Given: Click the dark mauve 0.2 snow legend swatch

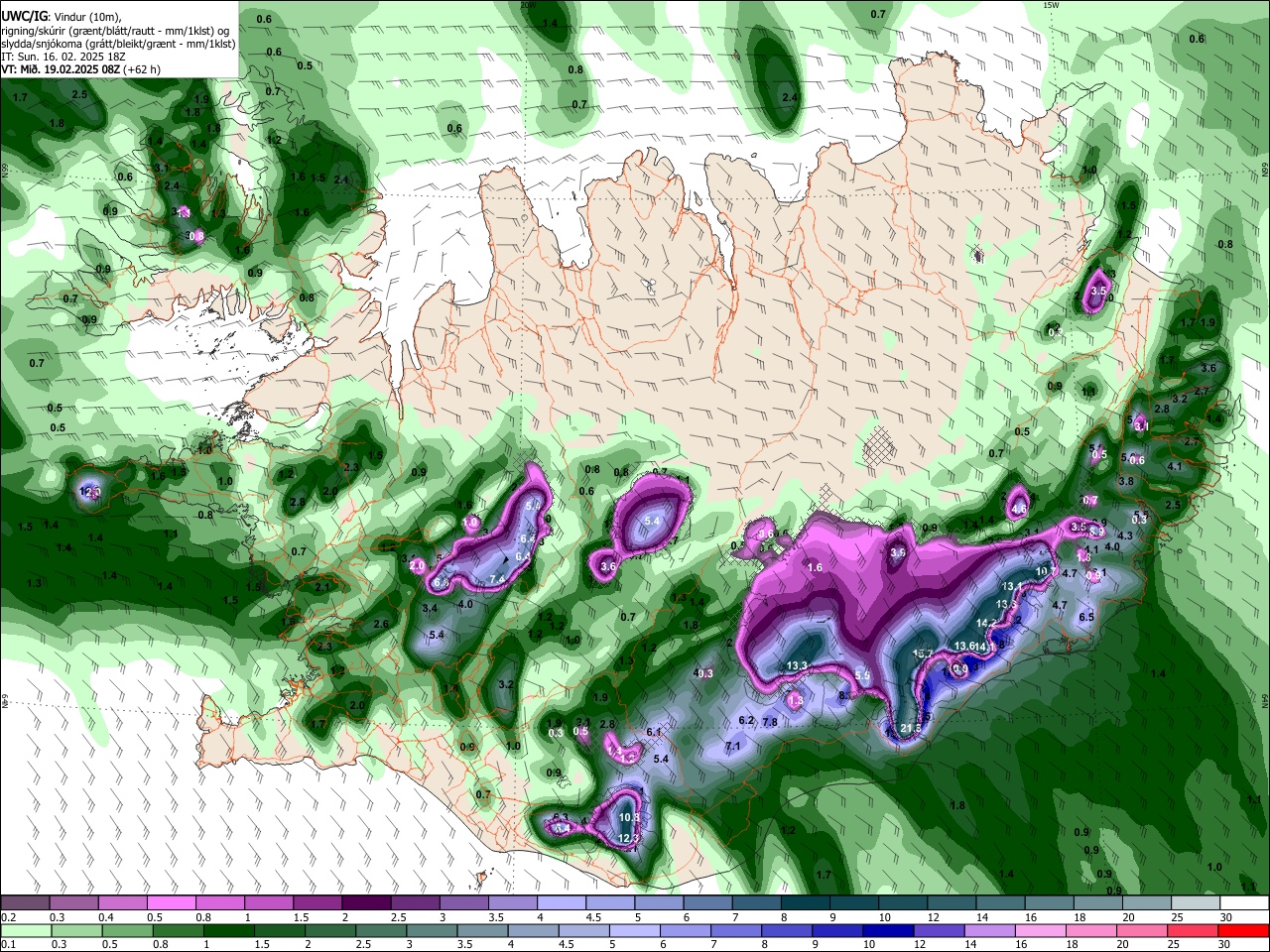Looking at the screenshot, I should coord(25,903).
